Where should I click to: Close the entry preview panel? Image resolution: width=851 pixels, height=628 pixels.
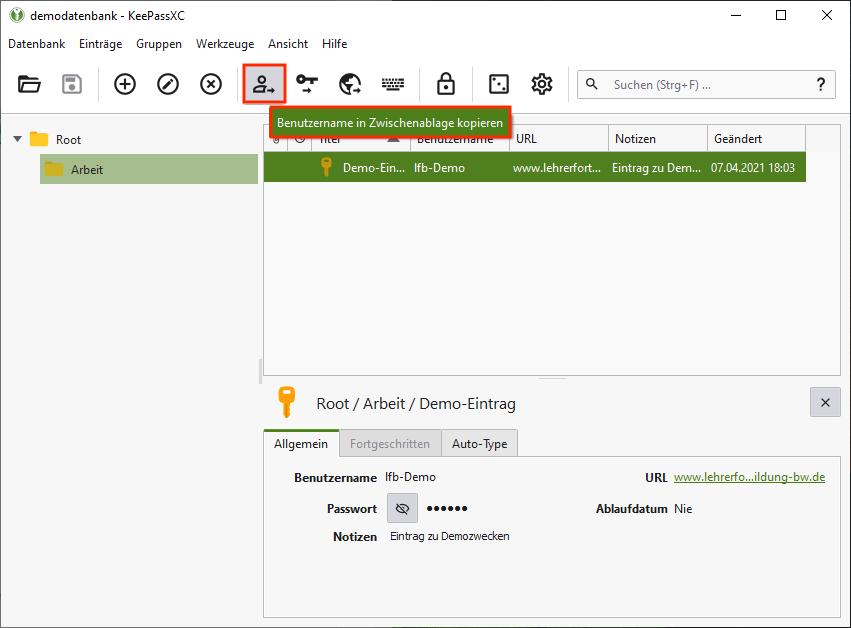pos(825,402)
